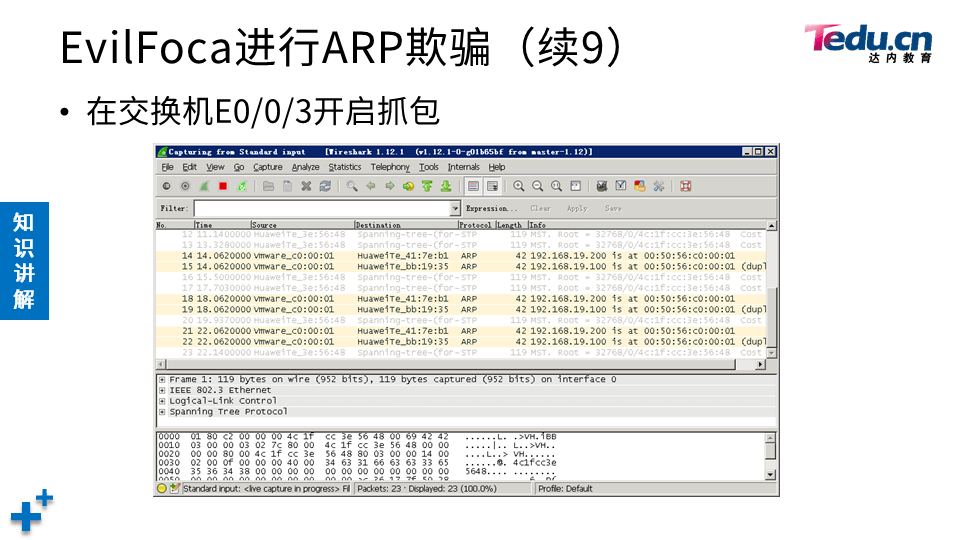Open the Telephony menu
The height and width of the screenshot is (540, 960).
[x=390, y=167]
